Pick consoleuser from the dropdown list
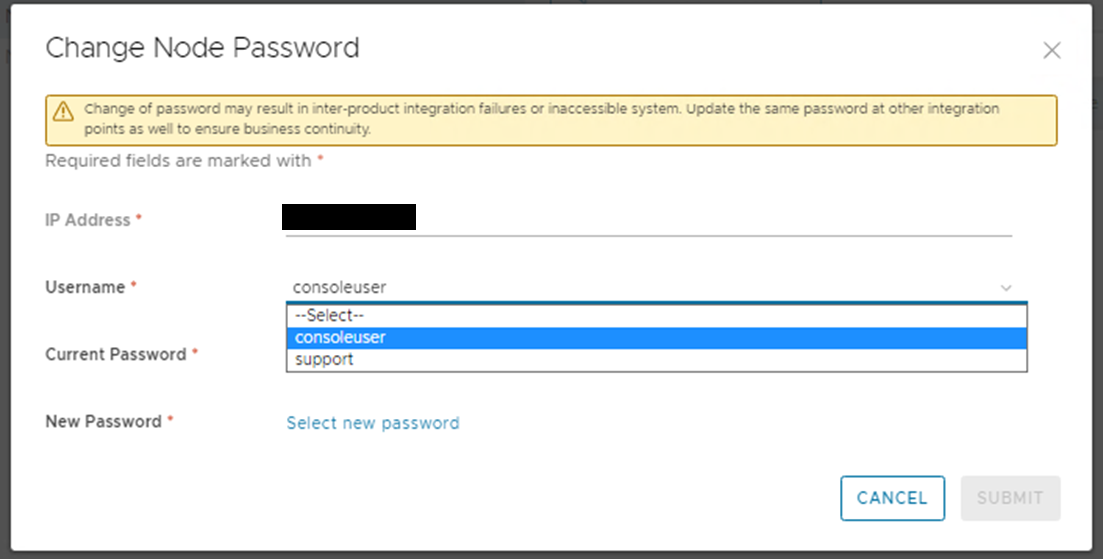 [x=656, y=338]
